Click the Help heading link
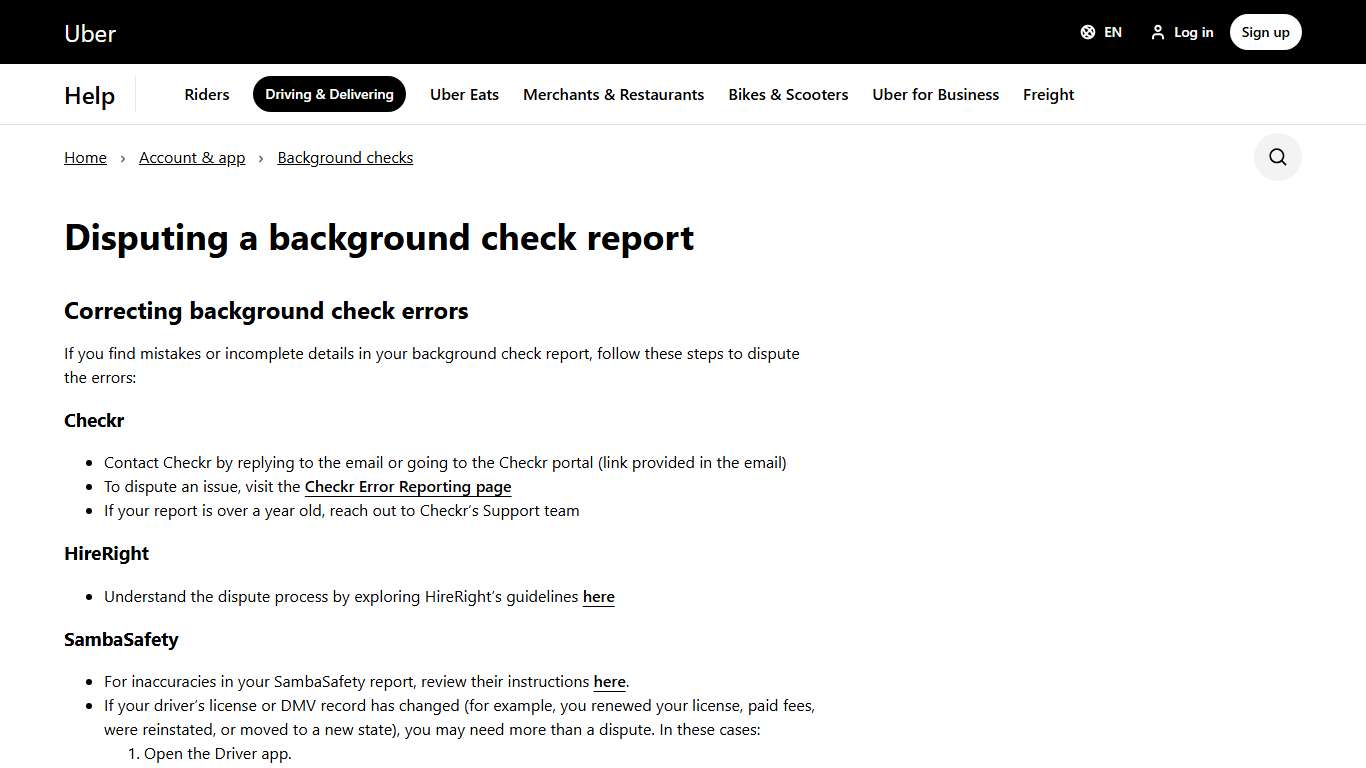This screenshot has width=1366, height=768. pyautogui.click(x=88, y=95)
